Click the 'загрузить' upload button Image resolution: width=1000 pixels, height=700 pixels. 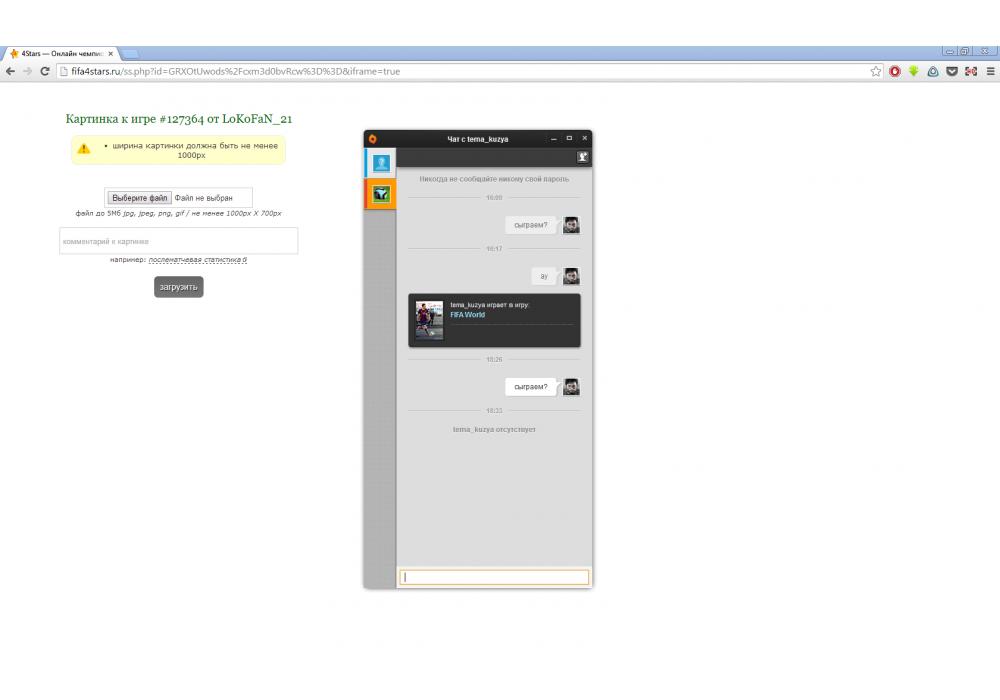[x=178, y=287]
